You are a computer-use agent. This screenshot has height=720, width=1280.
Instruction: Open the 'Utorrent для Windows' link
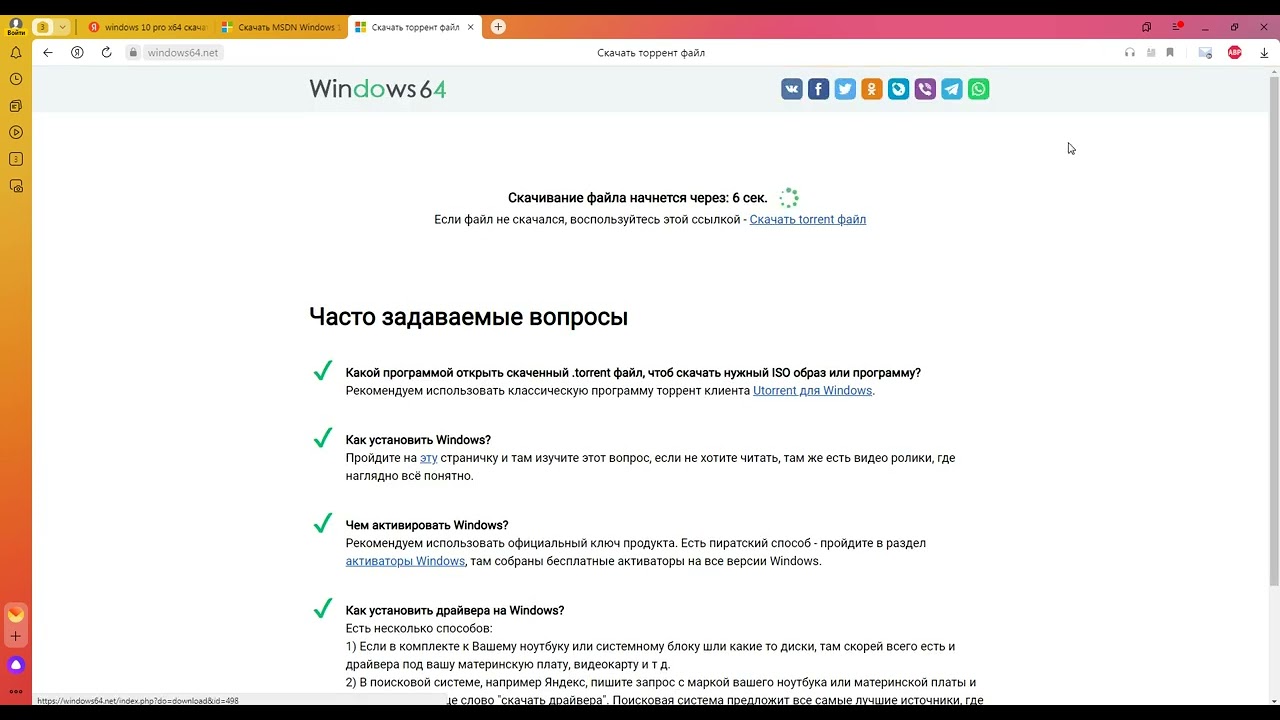point(812,391)
